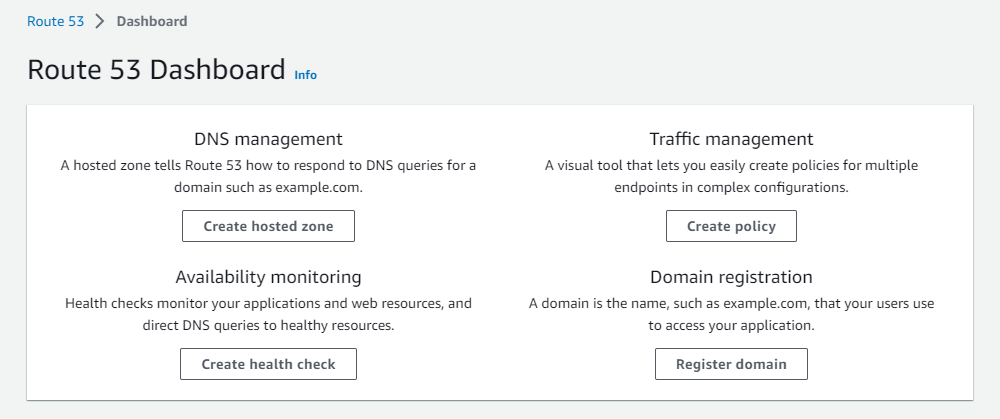1000x419 pixels.
Task: Click the visual tool description text
Action: click(x=732, y=177)
